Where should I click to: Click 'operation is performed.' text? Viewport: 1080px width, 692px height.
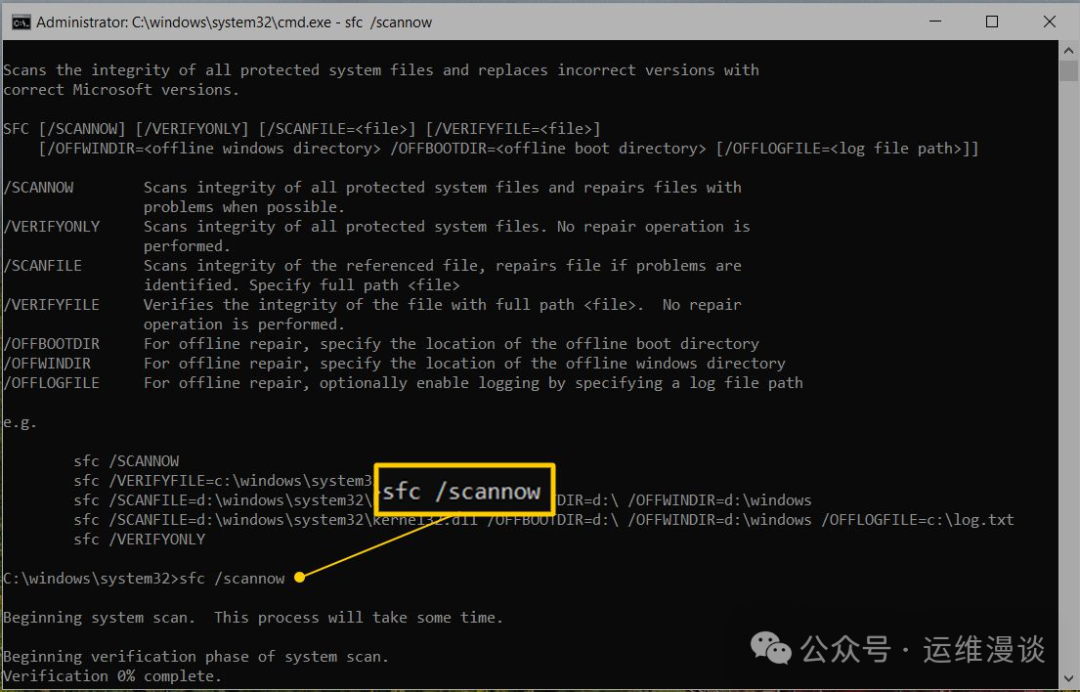coord(244,324)
